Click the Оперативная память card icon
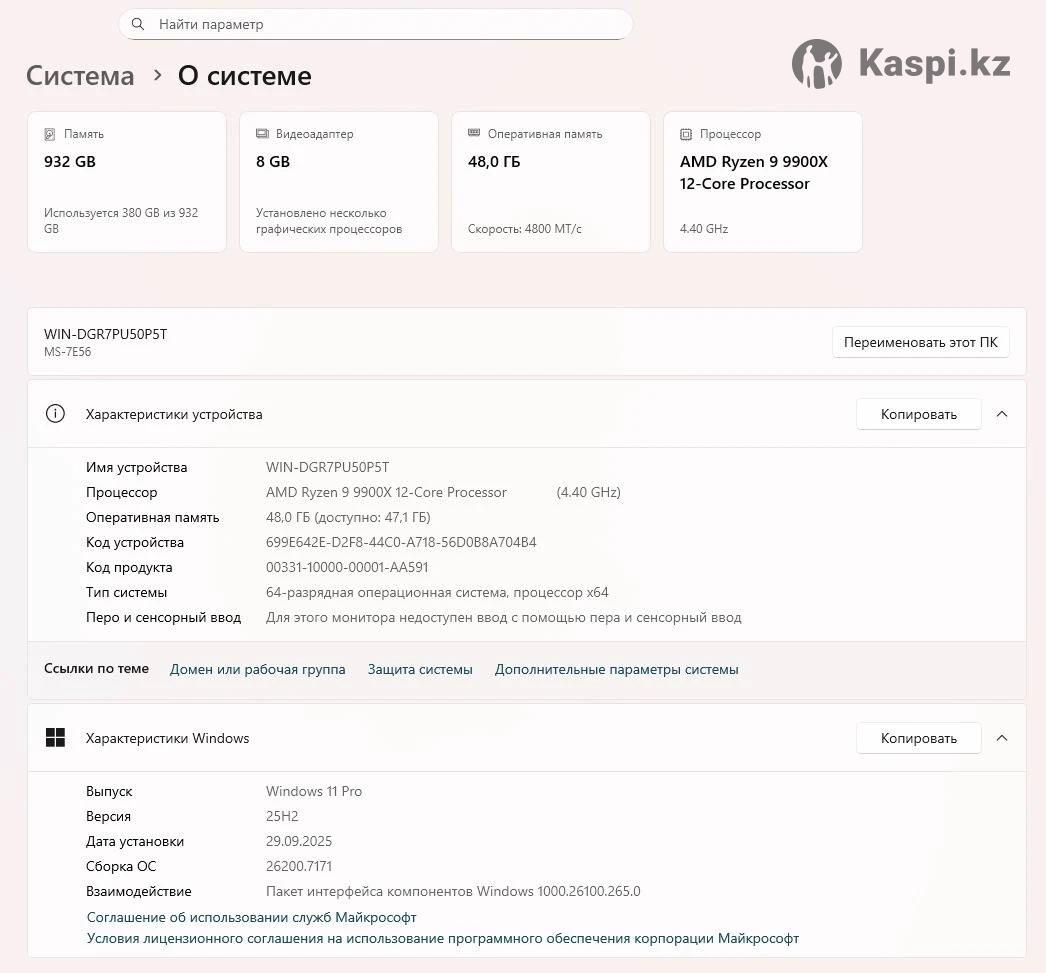Screen dimensions: 1046x973 [474, 134]
